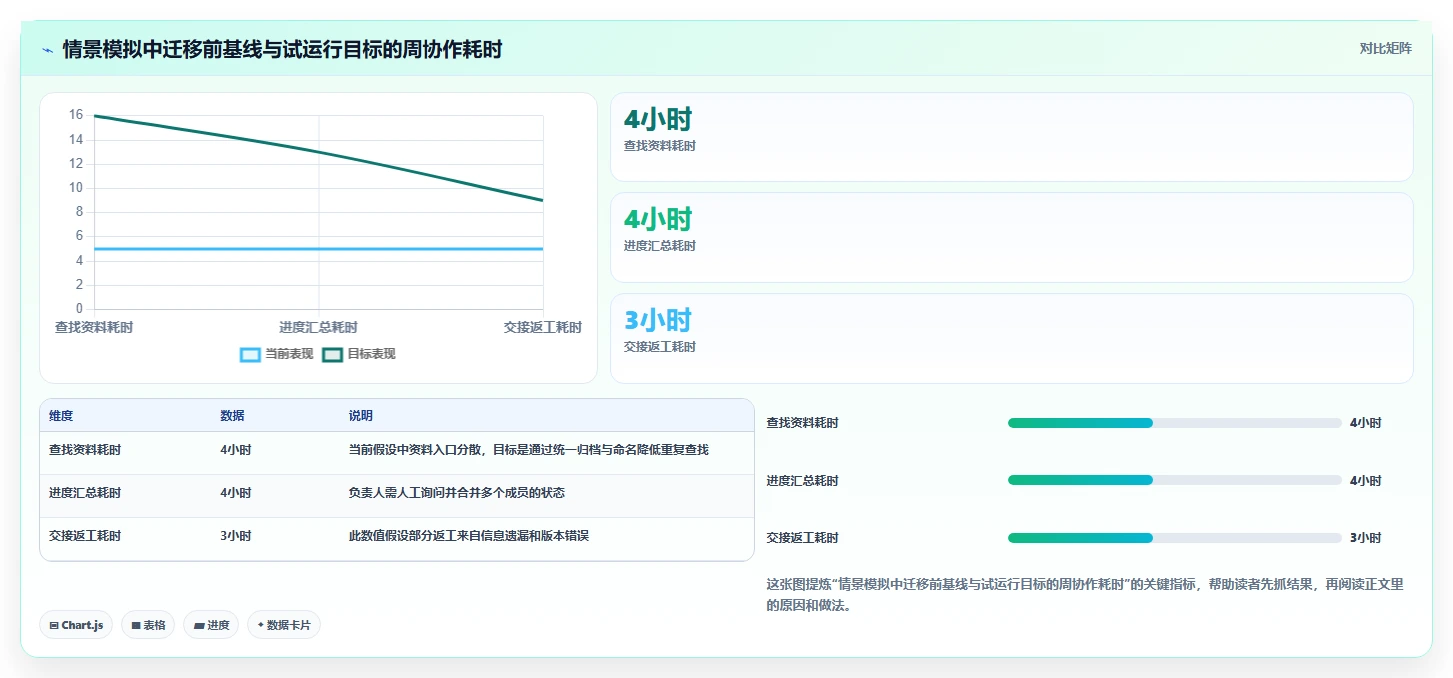The height and width of the screenshot is (678, 1453).
Task: Click the 说明 table column header
Action: pos(360,416)
